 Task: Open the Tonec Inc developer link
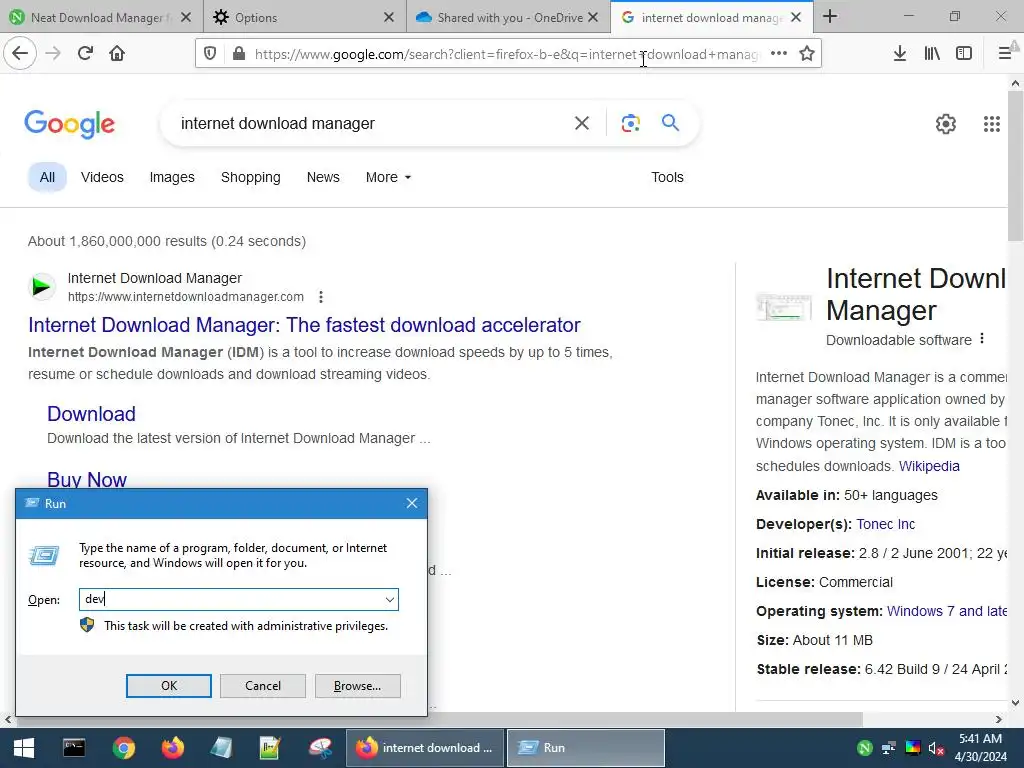[885, 524]
